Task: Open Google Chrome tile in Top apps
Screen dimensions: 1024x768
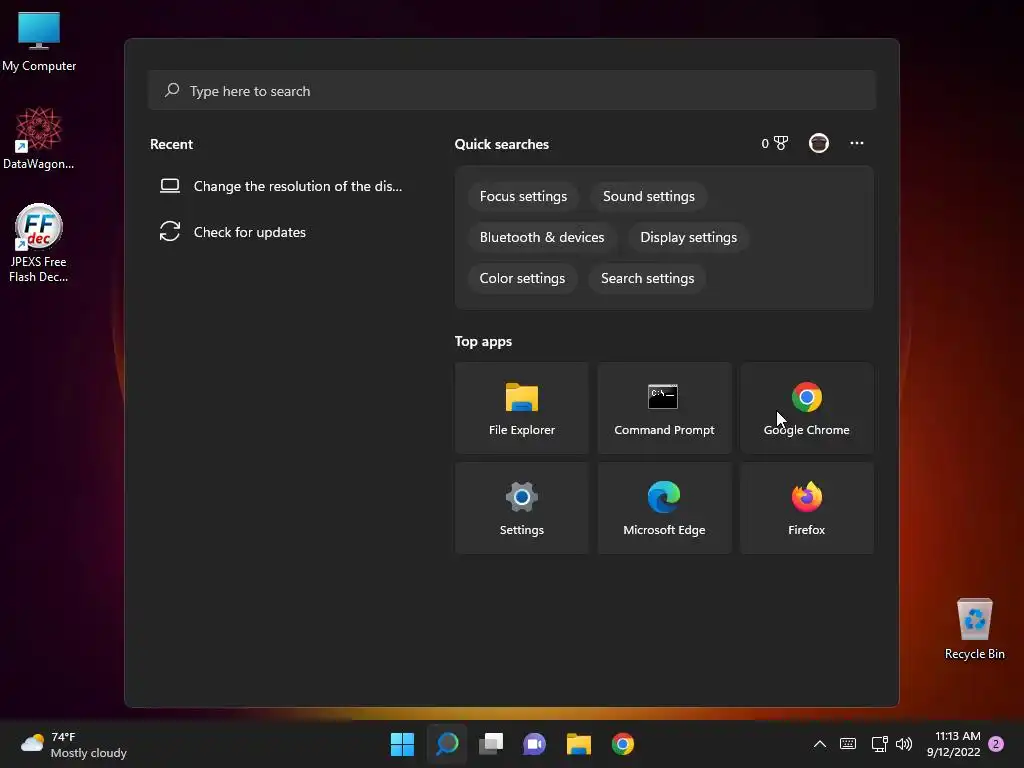Action: click(807, 408)
